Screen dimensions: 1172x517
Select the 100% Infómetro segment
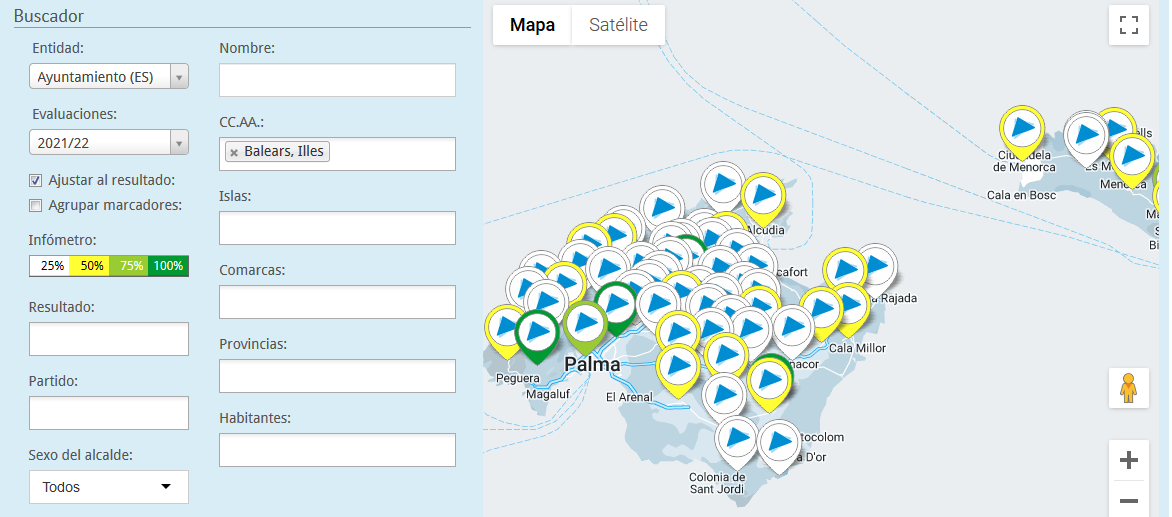pyautogui.click(x=169, y=266)
